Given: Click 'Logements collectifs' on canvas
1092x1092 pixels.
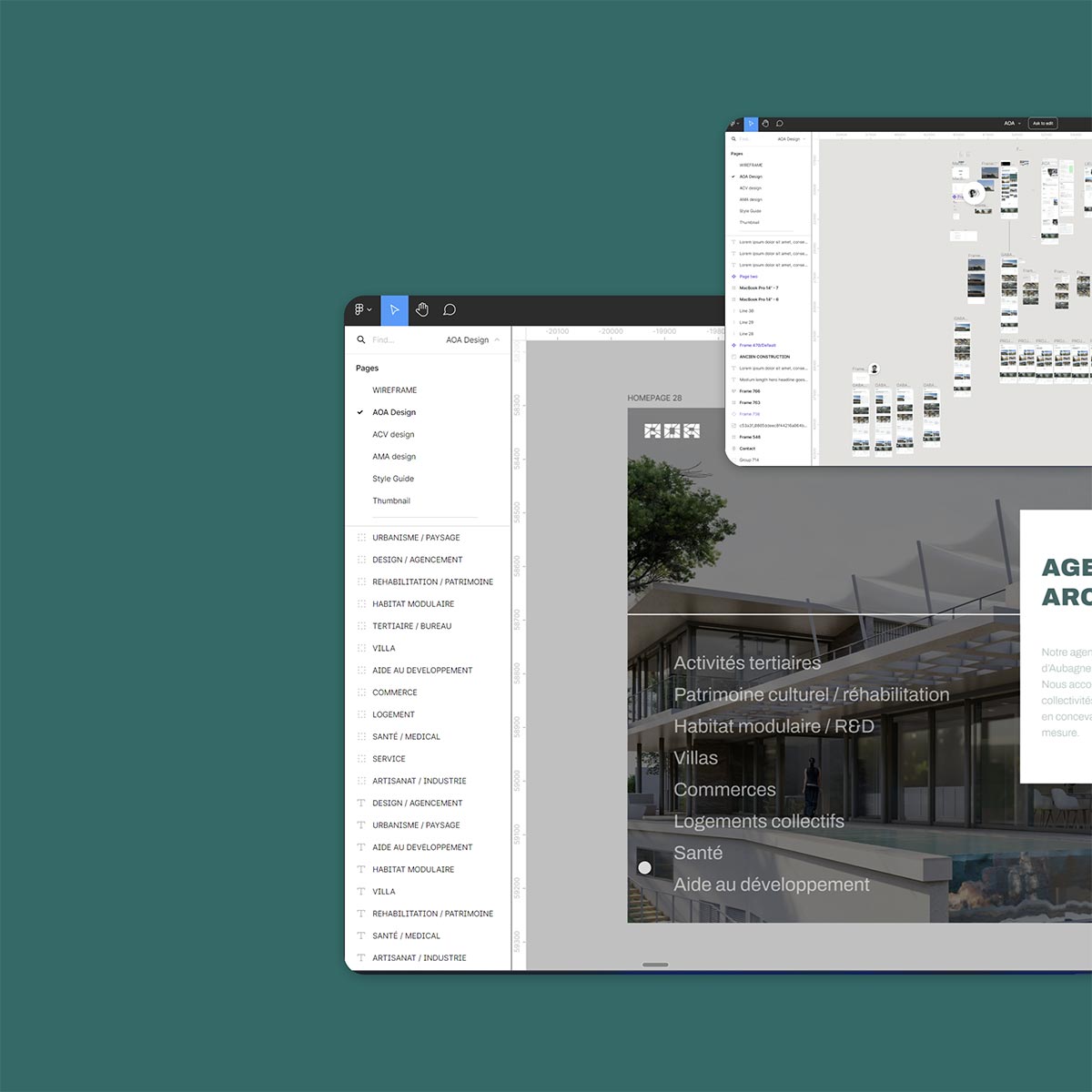Looking at the screenshot, I should click(x=759, y=821).
